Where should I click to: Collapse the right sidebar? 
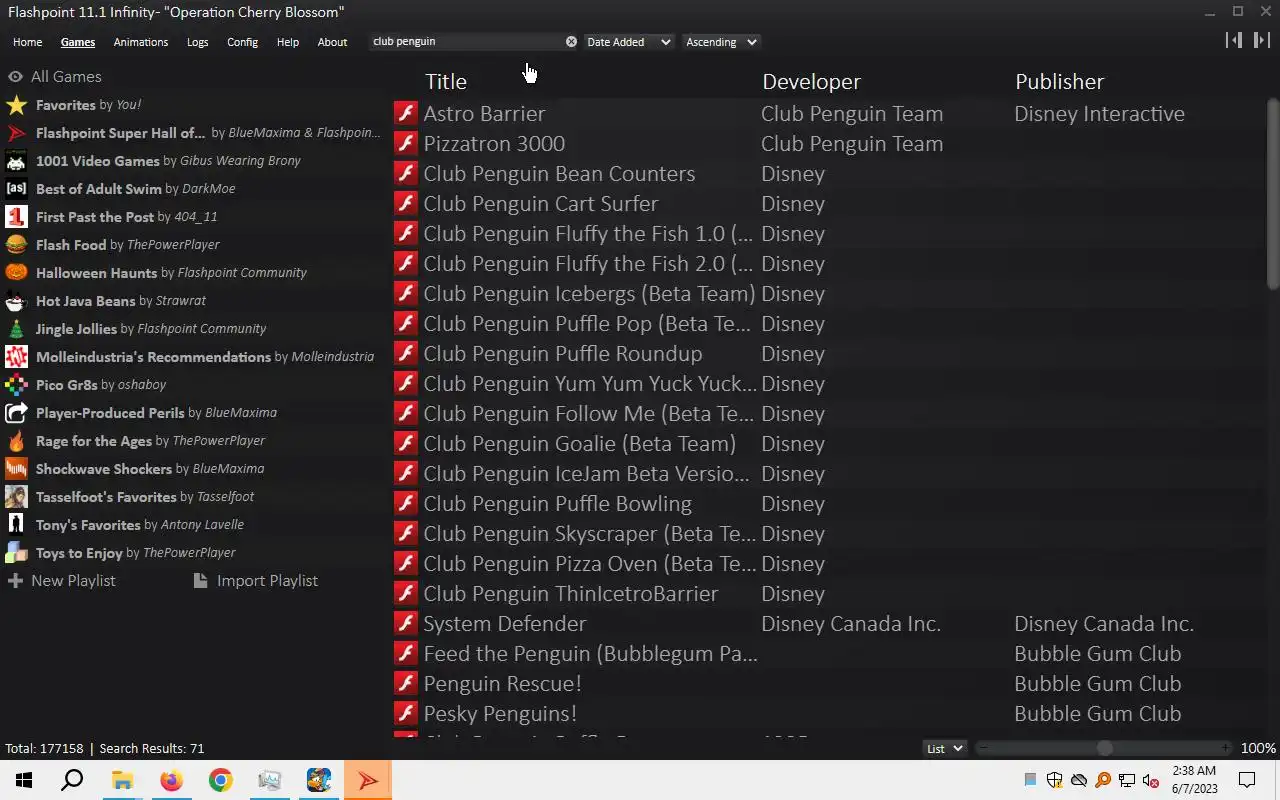tap(1262, 40)
